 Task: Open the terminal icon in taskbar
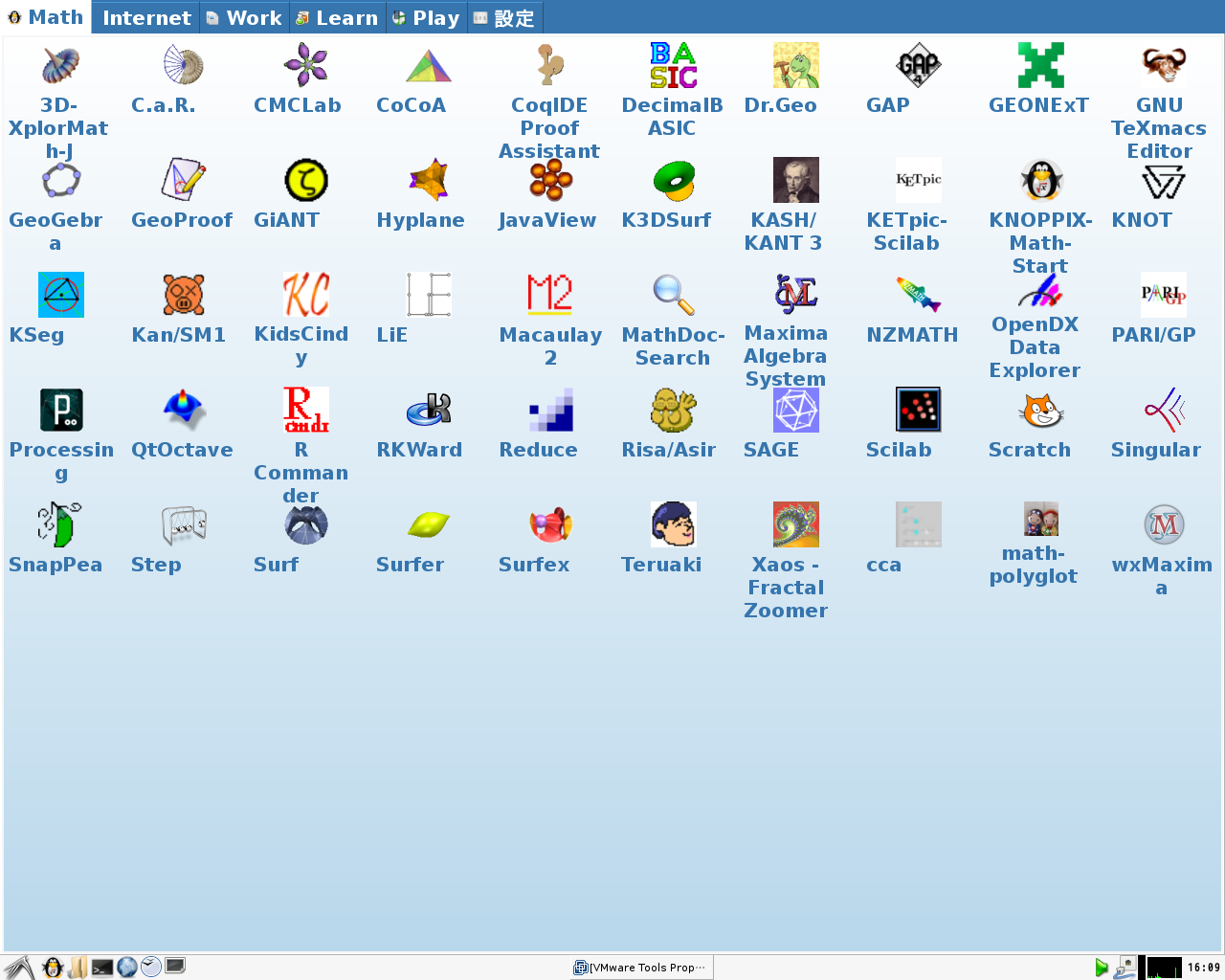tap(102, 968)
